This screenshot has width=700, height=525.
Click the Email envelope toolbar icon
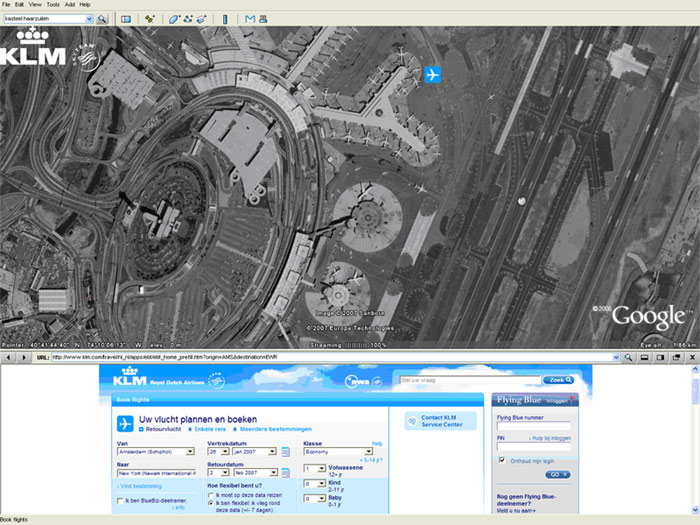point(250,19)
